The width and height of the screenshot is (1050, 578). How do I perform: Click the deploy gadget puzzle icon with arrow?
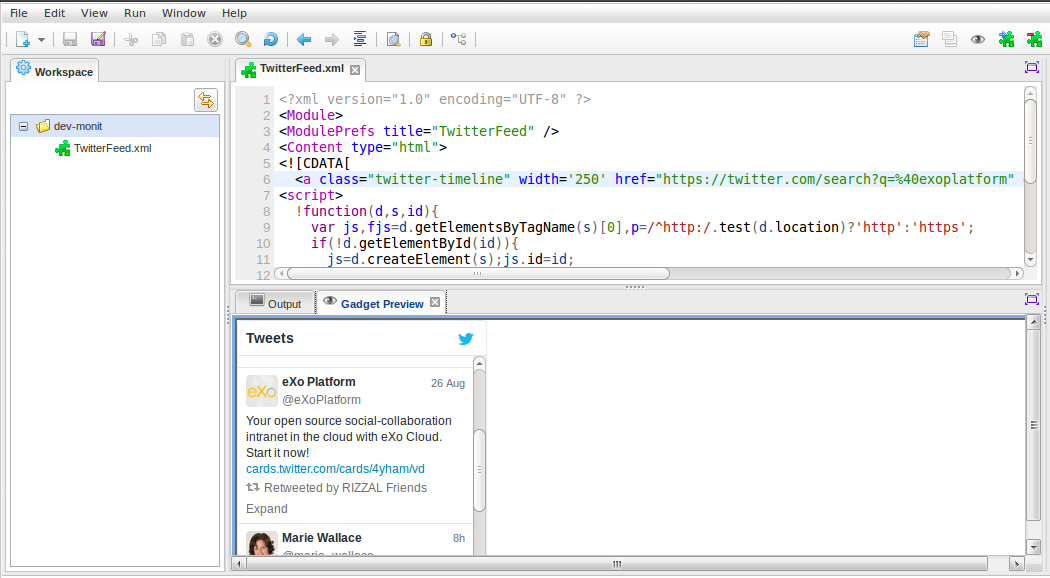pos(1006,39)
